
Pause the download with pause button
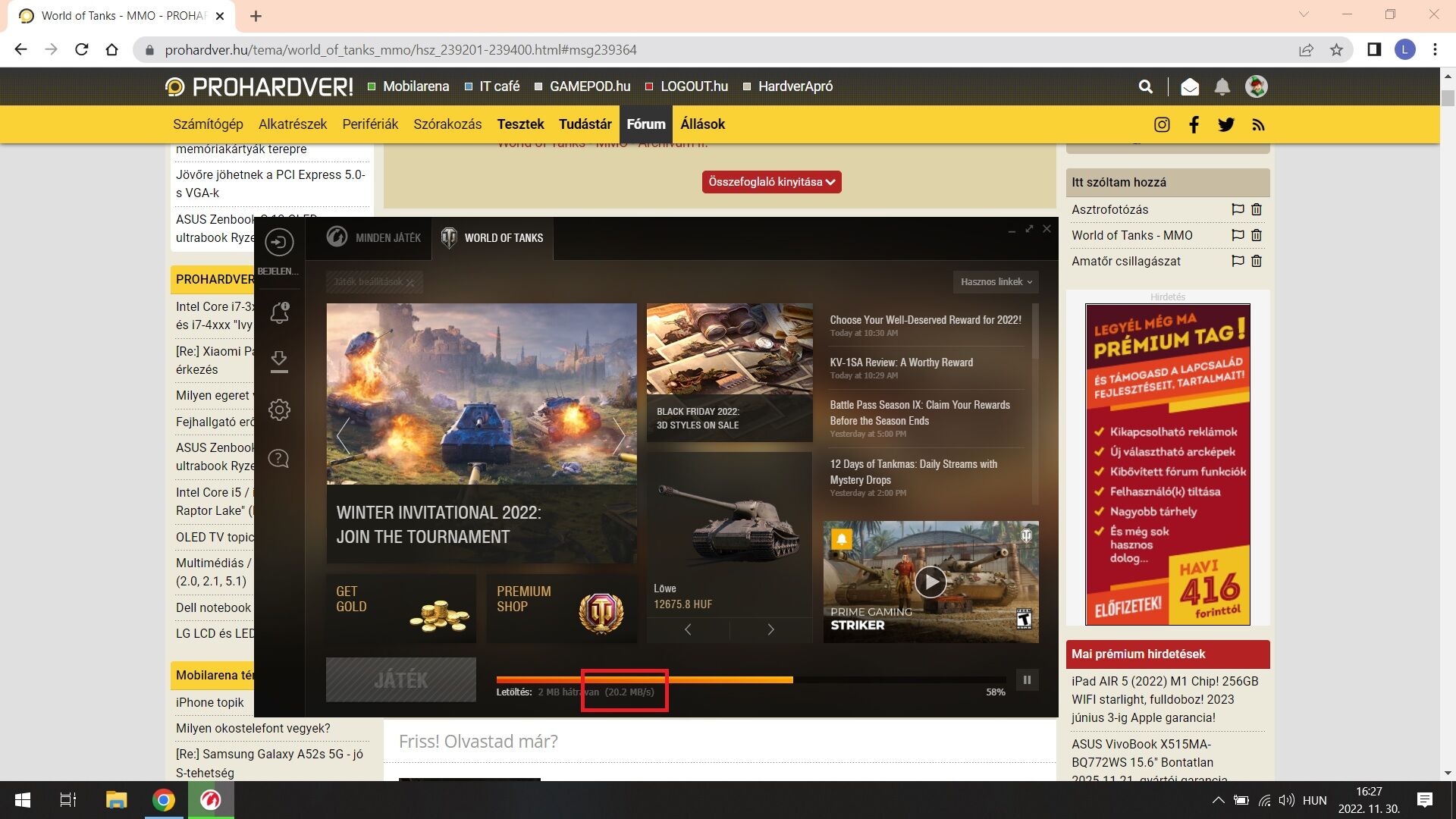point(1027,680)
